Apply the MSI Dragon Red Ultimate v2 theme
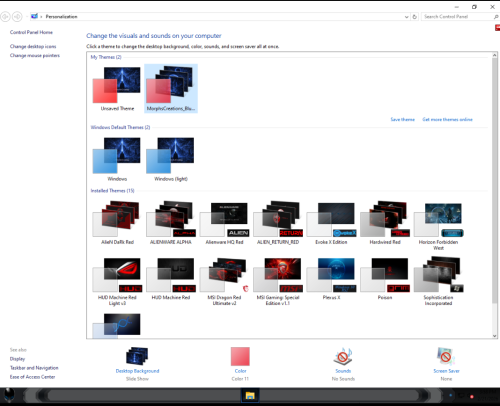This screenshot has height=406, width=500. [x=224, y=281]
